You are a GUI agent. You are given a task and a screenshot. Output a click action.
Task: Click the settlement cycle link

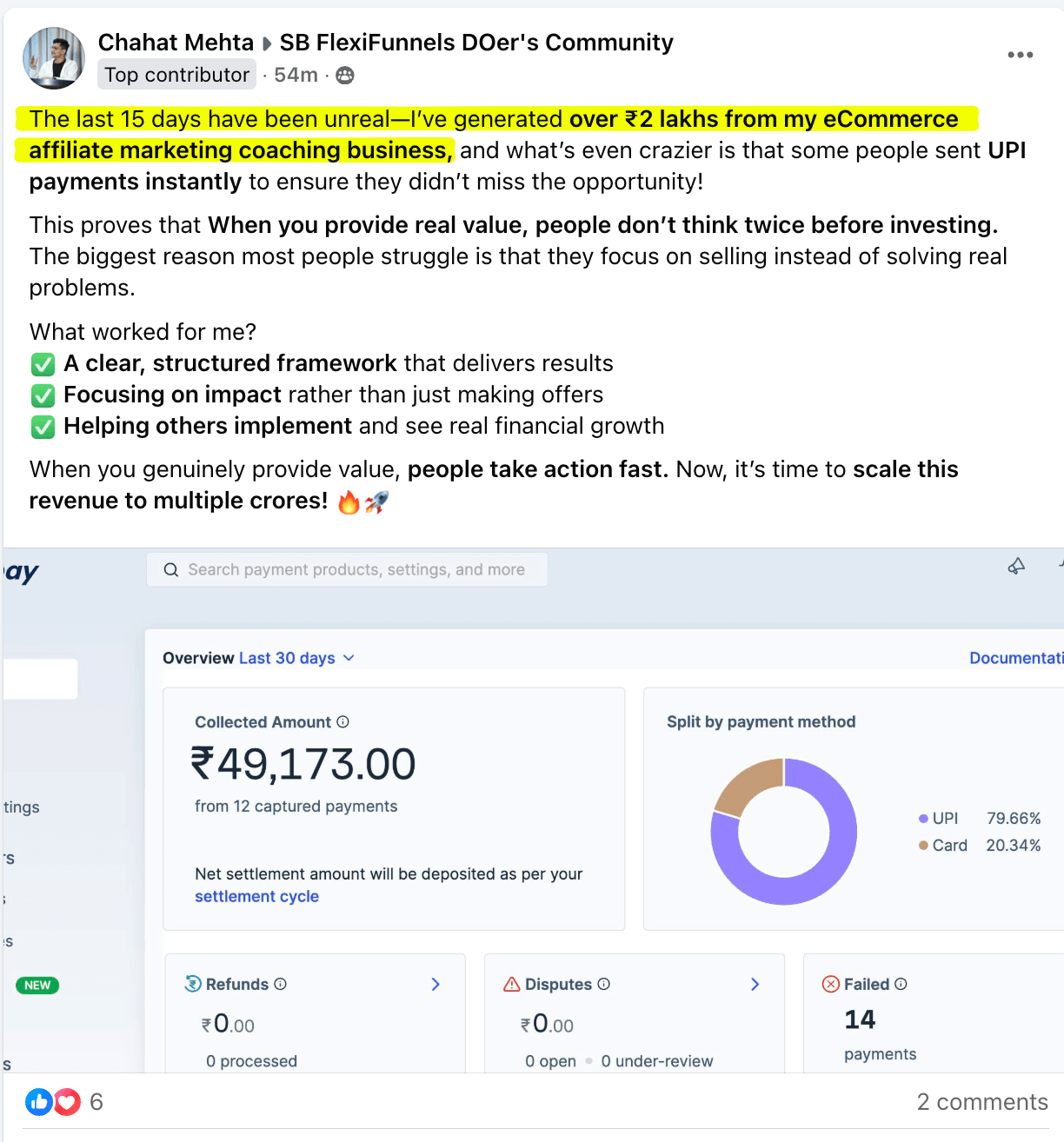[x=256, y=896]
